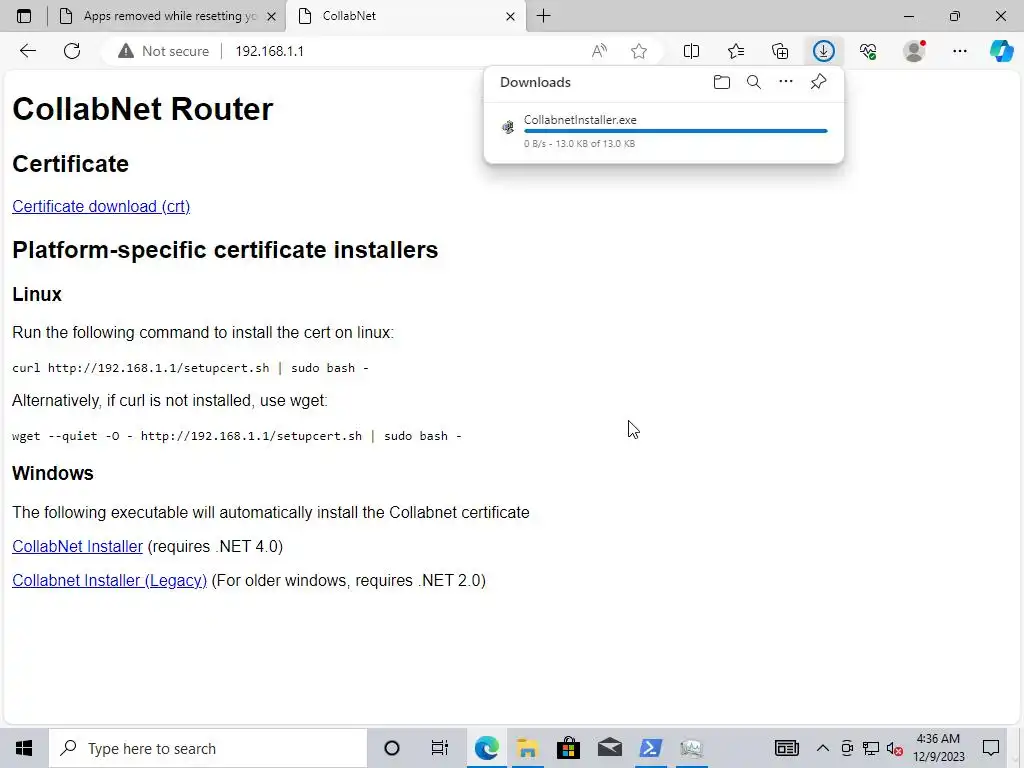The height and width of the screenshot is (768, 1024).
Task: Open Cortana circle icon on taskbar
Action: [x=391, y=748]
